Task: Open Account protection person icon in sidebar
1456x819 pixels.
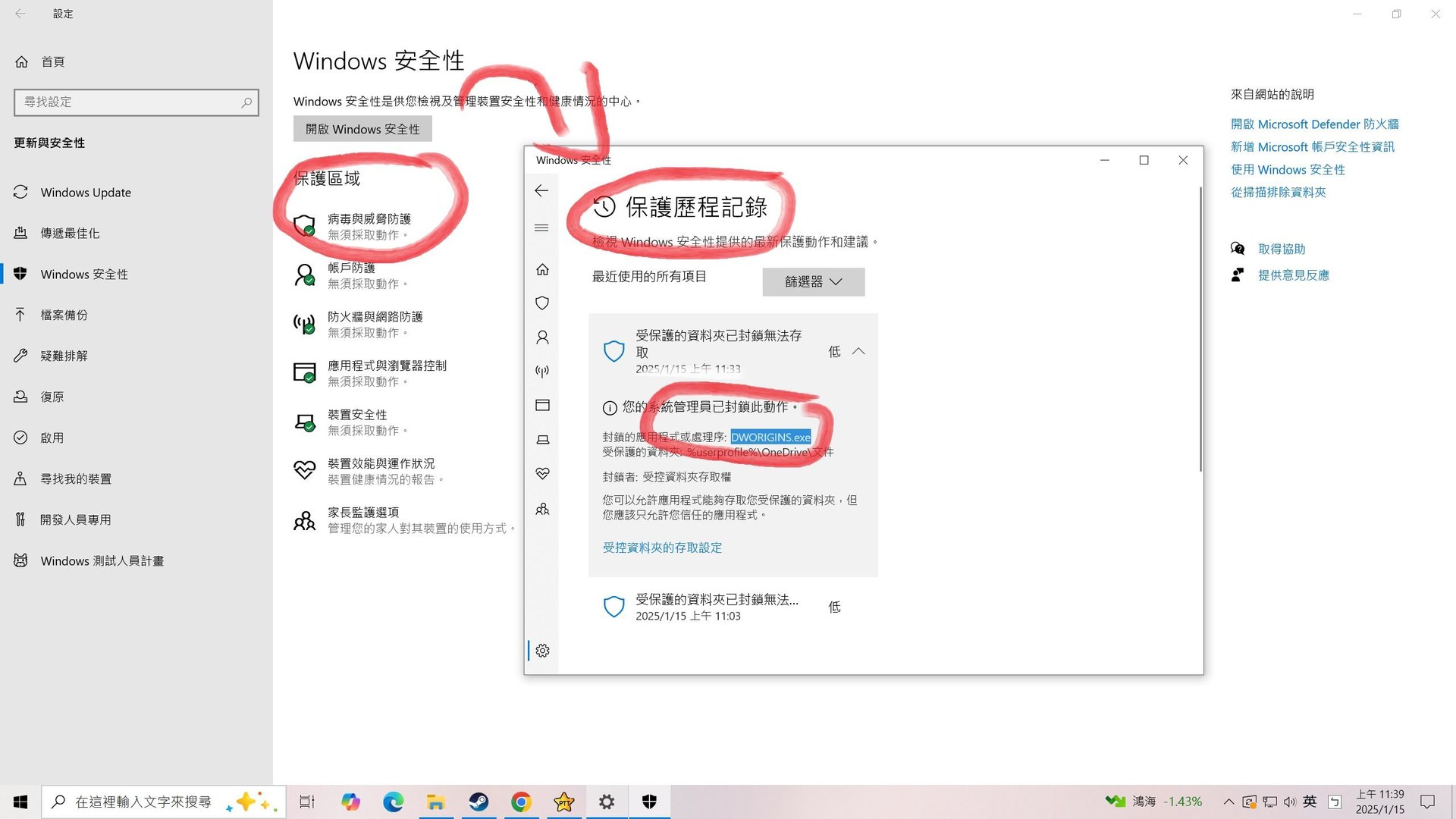Action: [x=542, y=337]
